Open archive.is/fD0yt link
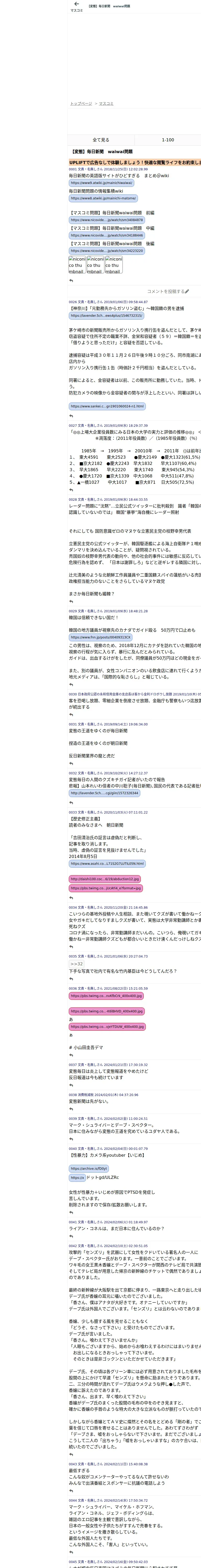Screen dimensions: 201x1568 pyautogui.click(x=89, y=1169)
